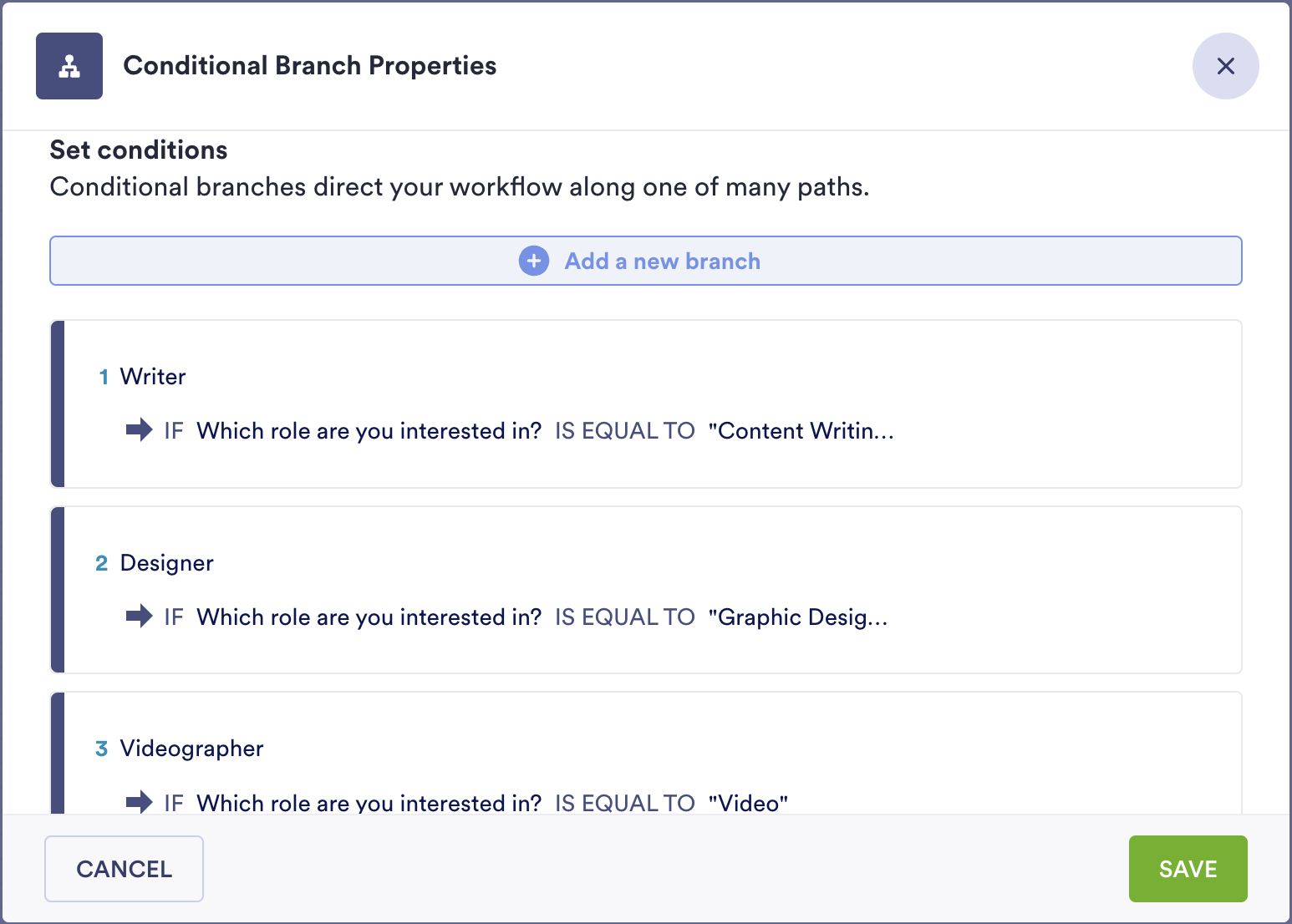The height and width of the screenshot is (924, 1292).
Task: Click the arrow icon in Videographer branch
Action: click(139, 802)
